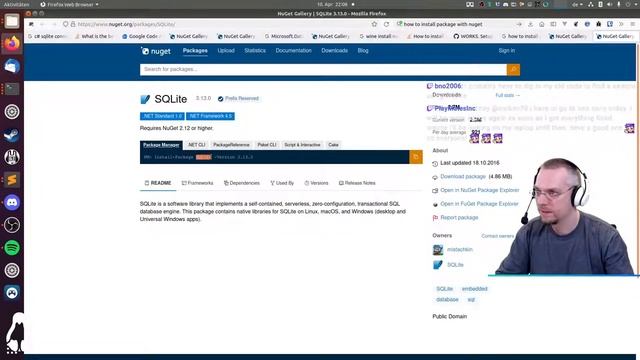Open the Firefox downloads panel
Screen dimensions: 640x360
click(530, 24)
